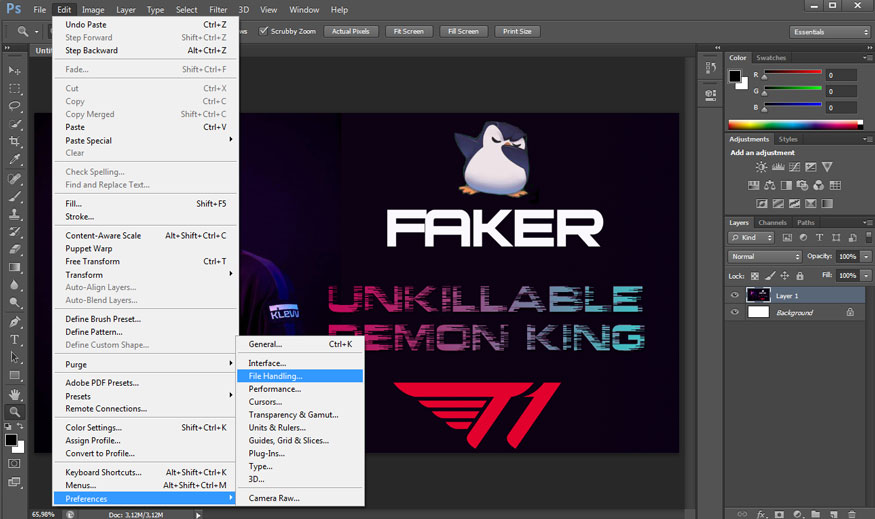Click Brightness/Contrast adjustment icon
Viewport: 875px width, 519px height.
tap(761, 167)
